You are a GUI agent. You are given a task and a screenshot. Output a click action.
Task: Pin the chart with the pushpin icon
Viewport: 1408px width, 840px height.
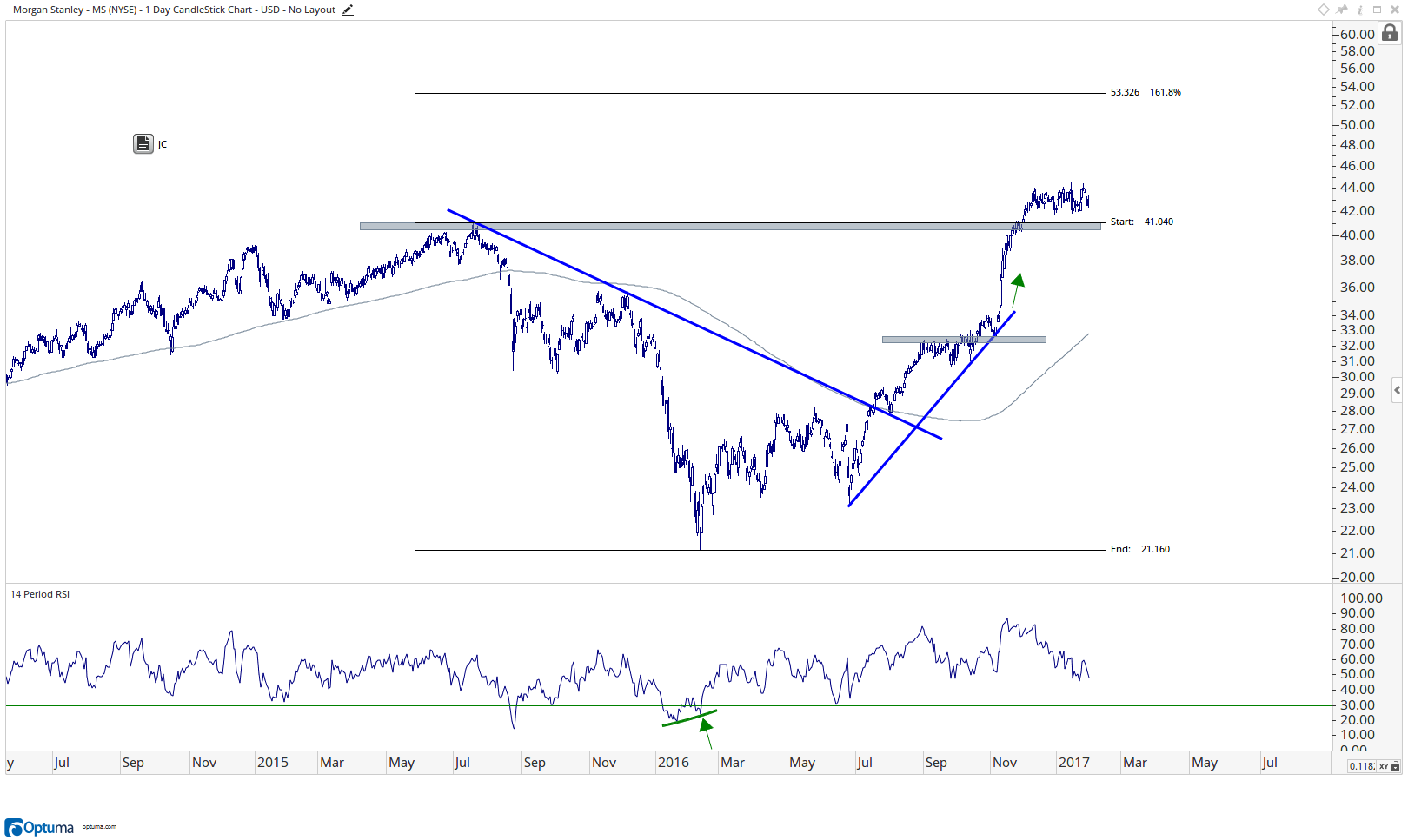pyautogui.click(x=1341, y=10)
